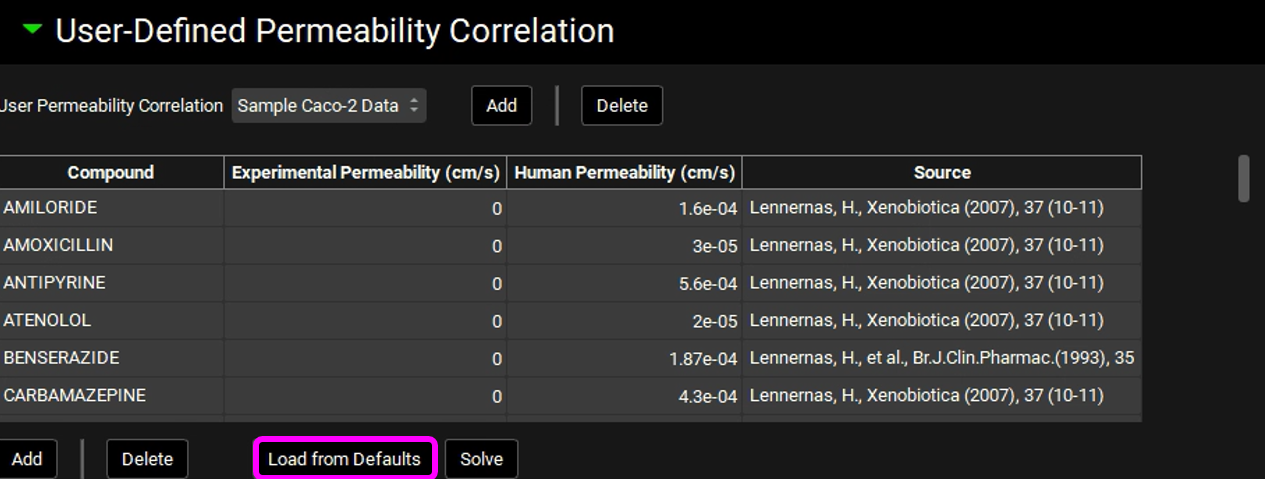Click Delete beside the correlation dropdown

coord(621,106)
